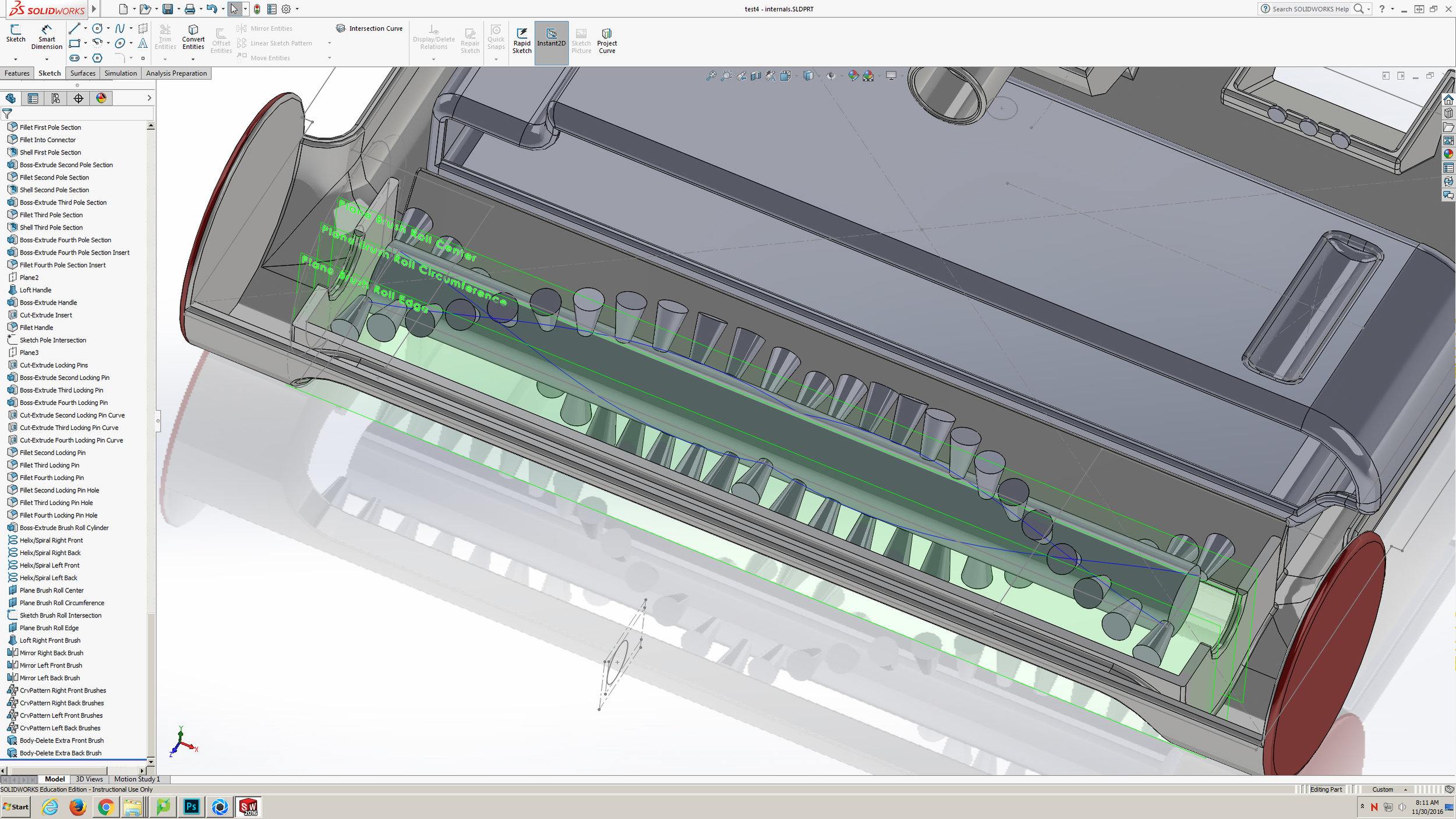
Task: Toggle the rebuild traffic light icon
Action: (257, 9)
